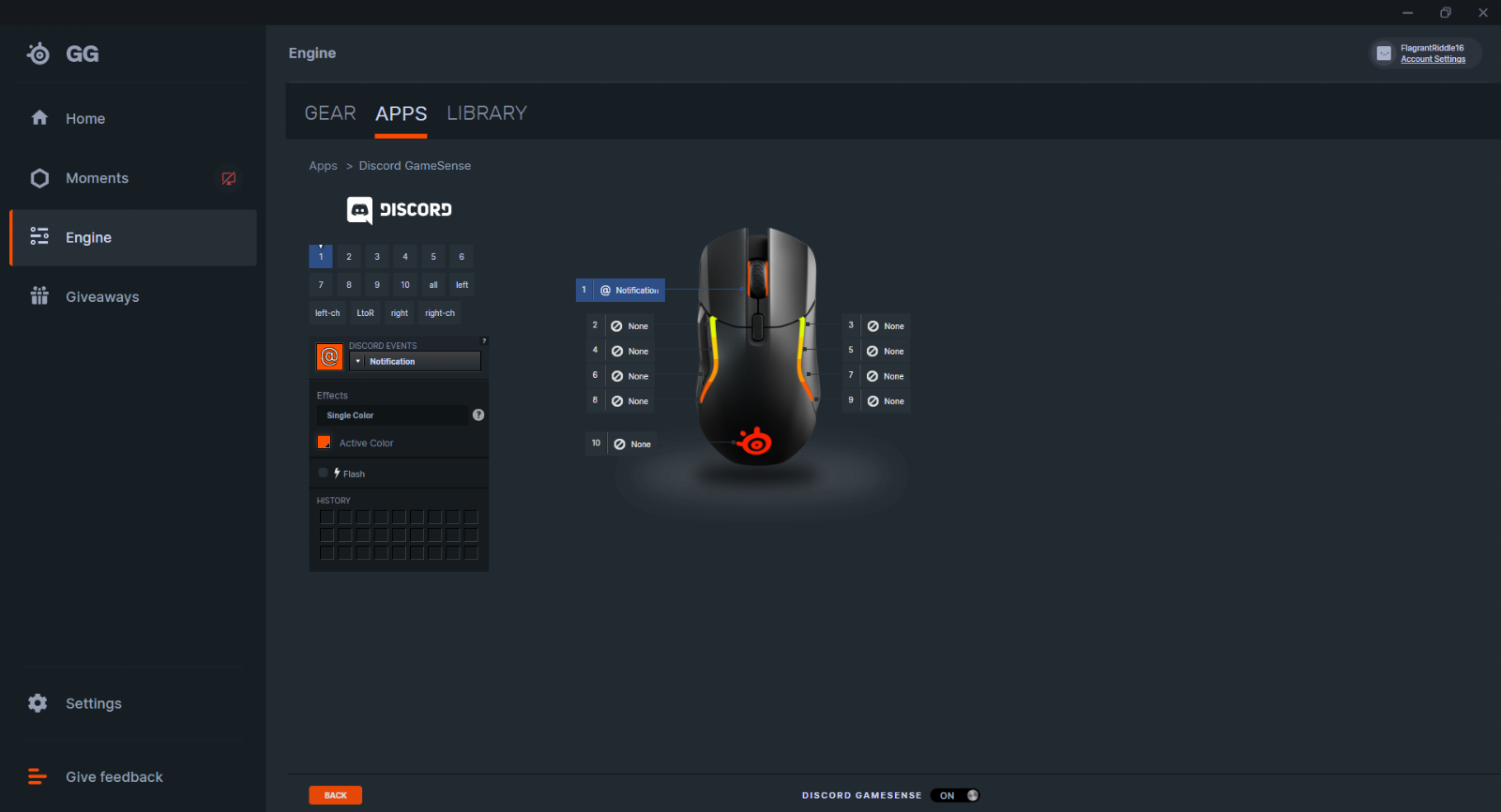The width and height of the screenshot is (1501, 812).
Task: Click the orange BACK button
Action: click(x=336, y=795)
